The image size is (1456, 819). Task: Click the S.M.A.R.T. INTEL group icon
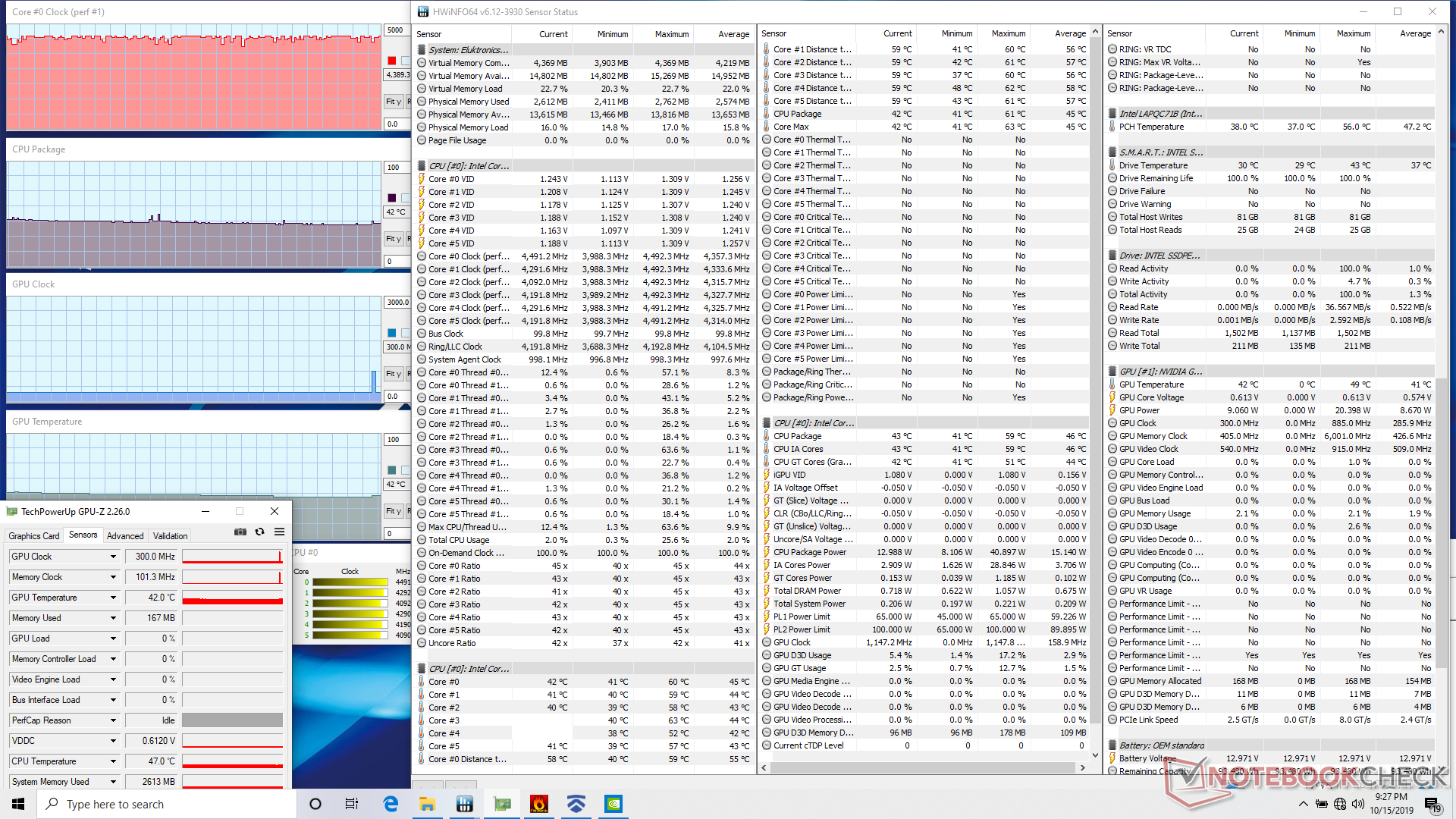coord(1112,152)
